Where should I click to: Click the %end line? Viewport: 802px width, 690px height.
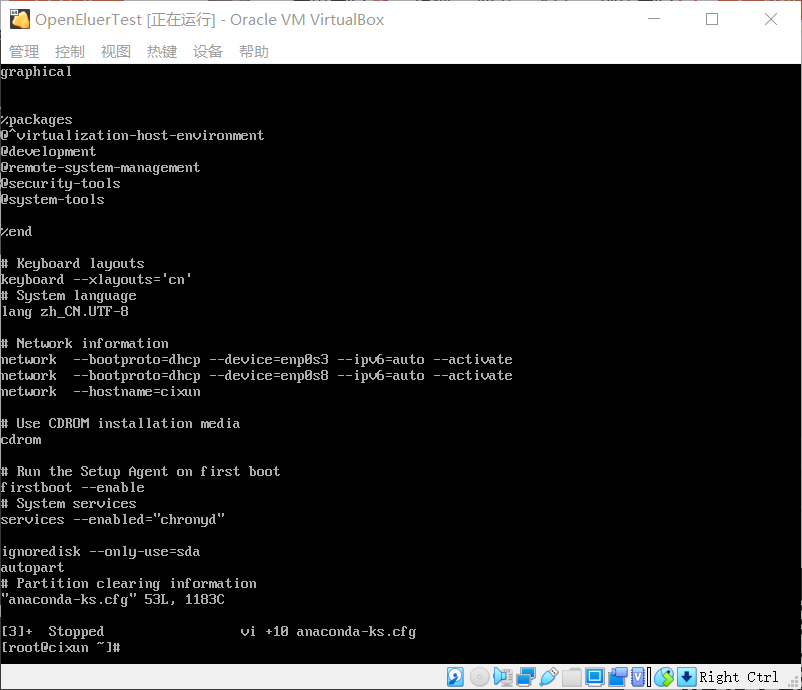pos(16,232)
